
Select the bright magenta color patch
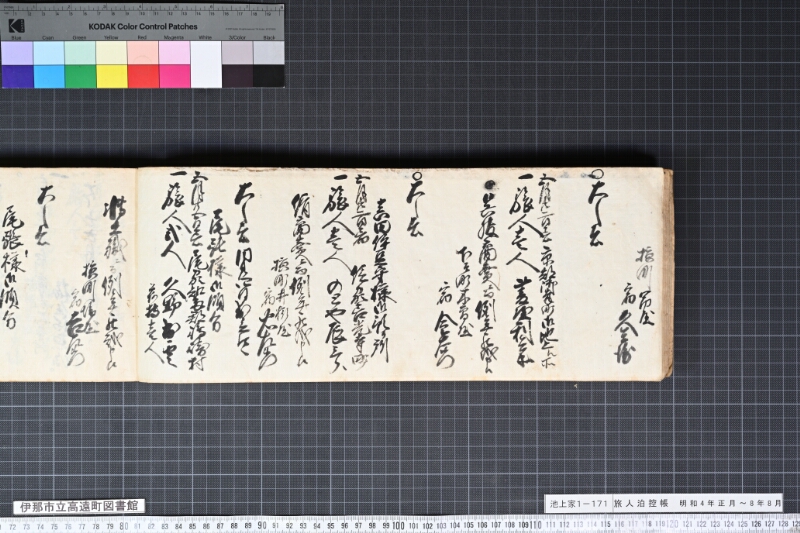(x=174, y=77)
